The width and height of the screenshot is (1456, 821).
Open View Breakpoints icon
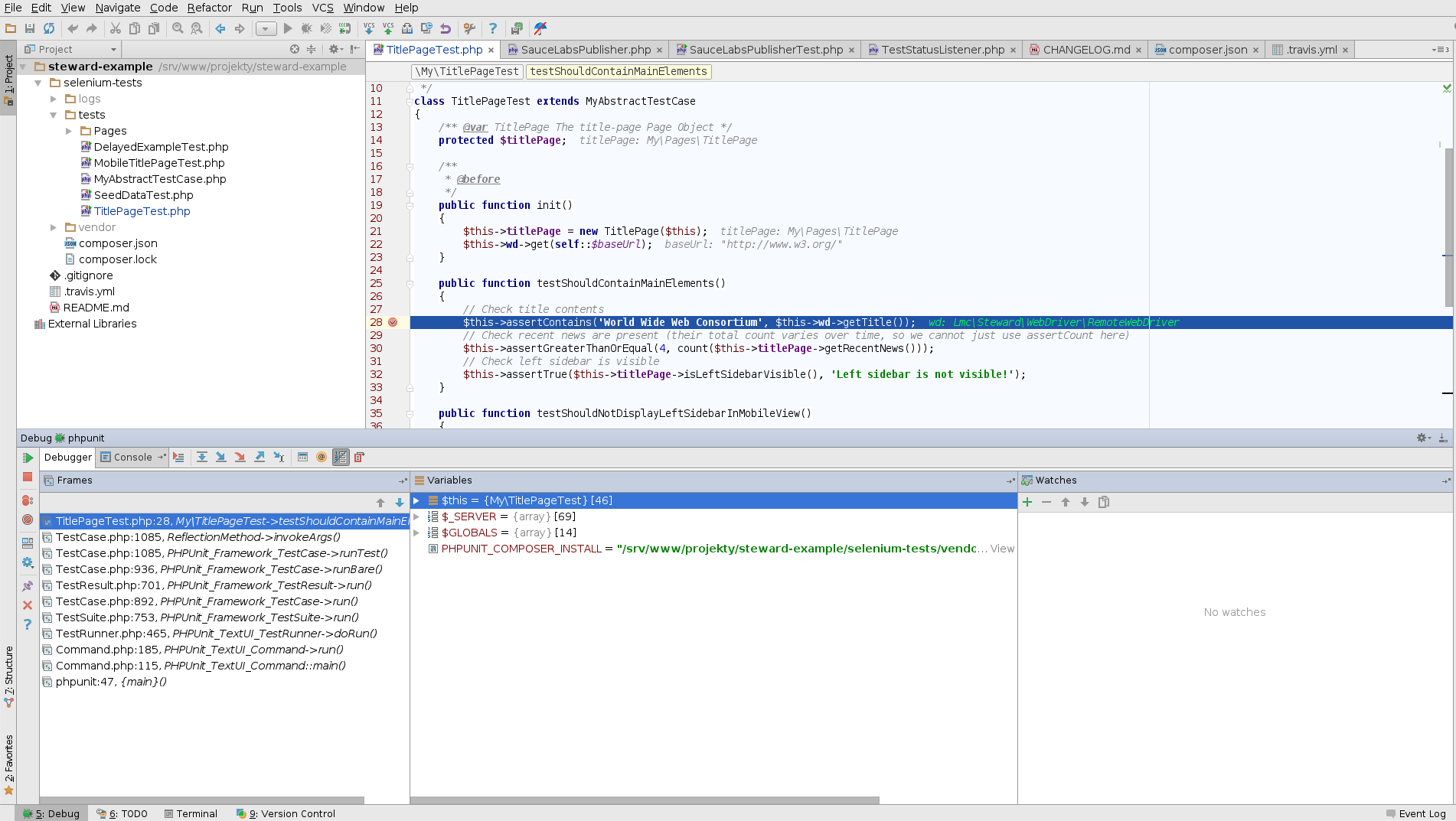[x=28, y=500]
